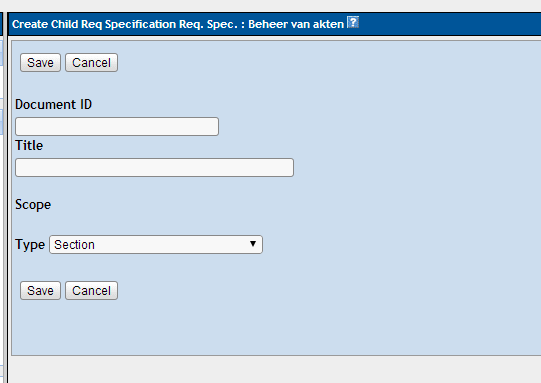Click empty blue form area below the buttons

(276, 328)
